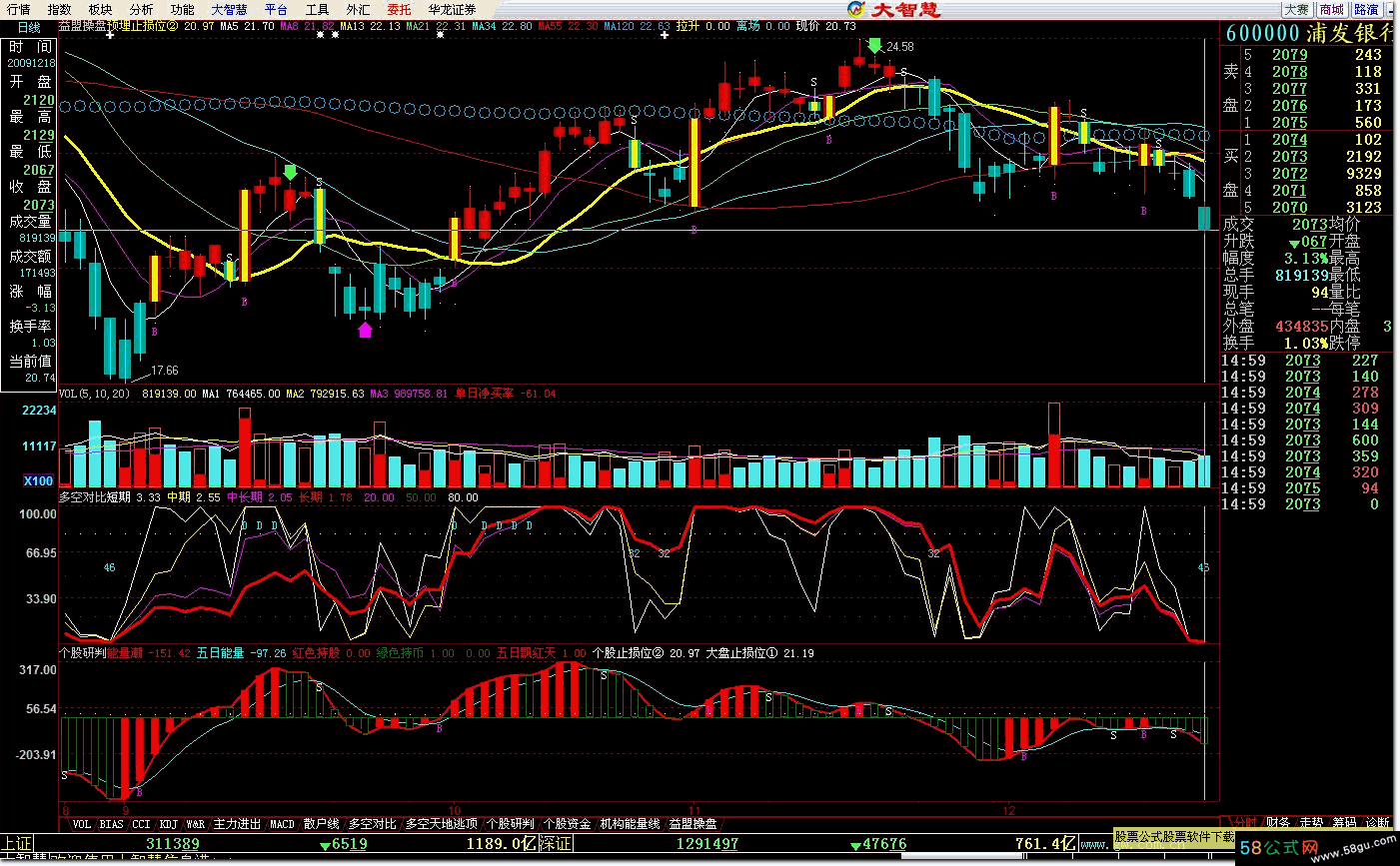
Task: Select the 益盟操盘 indicator tab
Action: coord(693,824)
